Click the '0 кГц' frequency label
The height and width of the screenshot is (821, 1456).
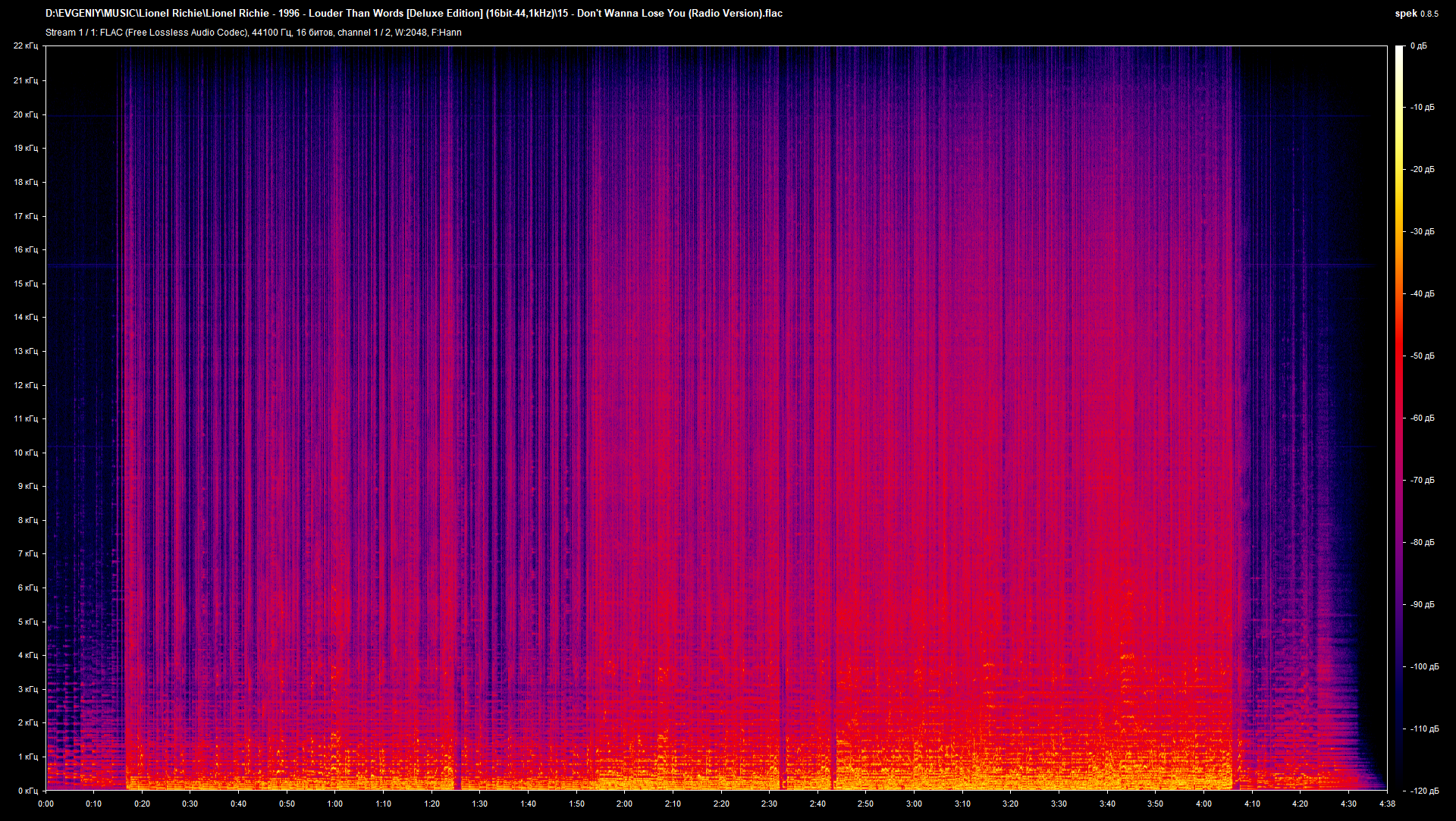pyautogui.click(x=28, y=791)
